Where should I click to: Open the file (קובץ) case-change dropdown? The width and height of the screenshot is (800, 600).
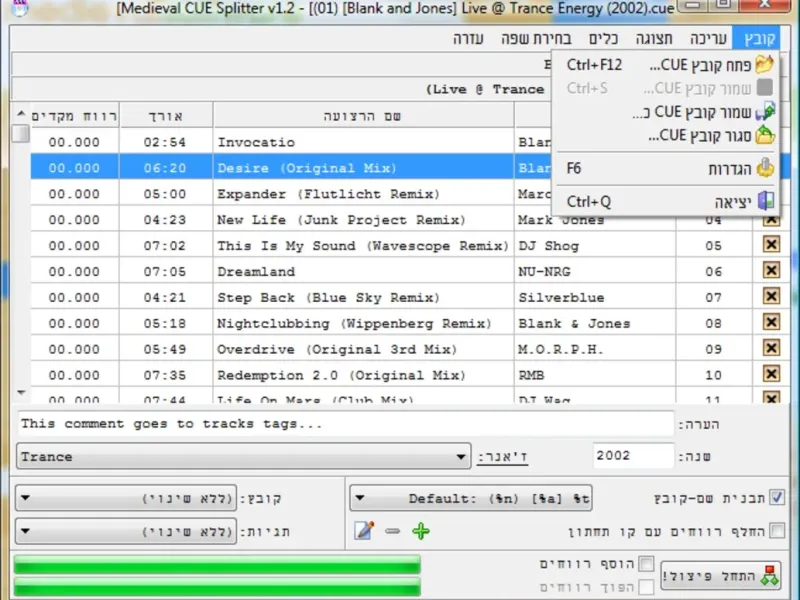point(126,498)
